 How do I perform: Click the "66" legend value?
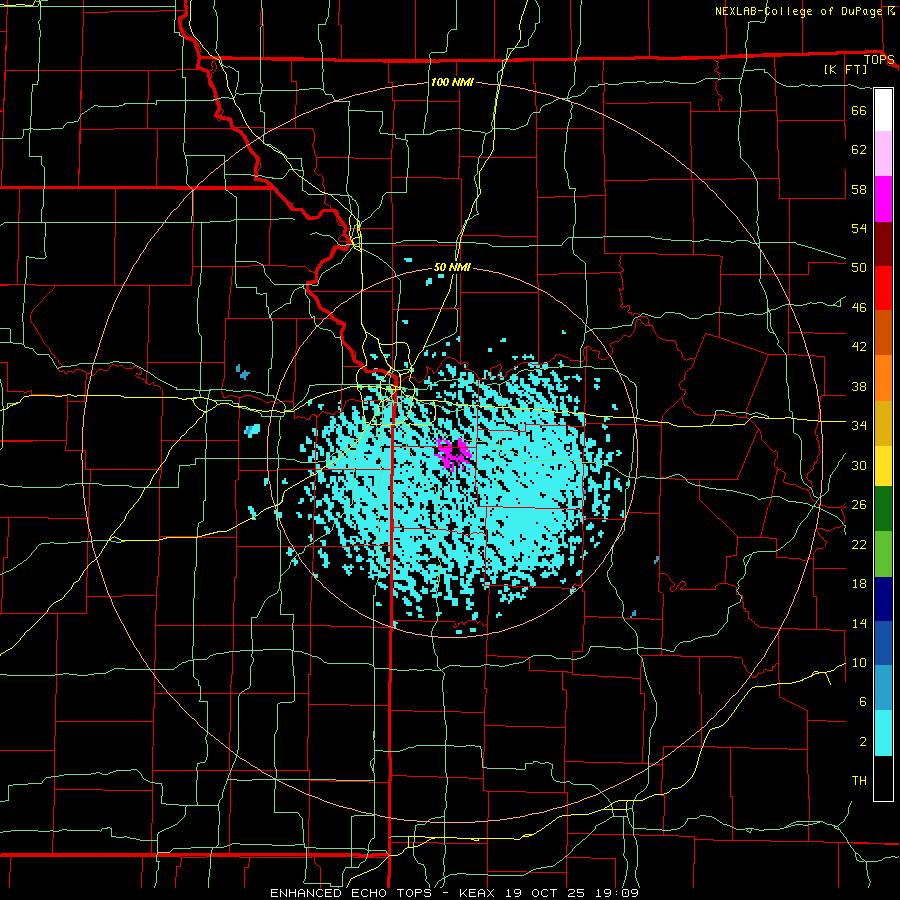tap(859, 110)
